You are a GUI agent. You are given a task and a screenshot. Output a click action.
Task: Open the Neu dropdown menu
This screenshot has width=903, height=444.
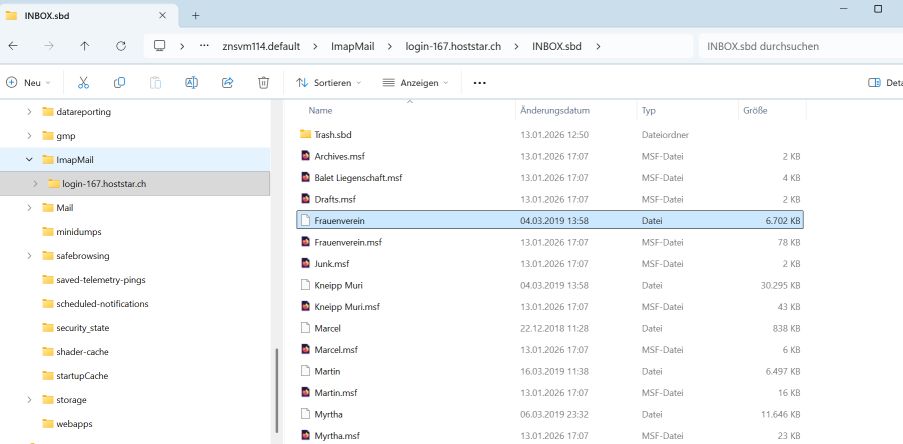[30, 83]
